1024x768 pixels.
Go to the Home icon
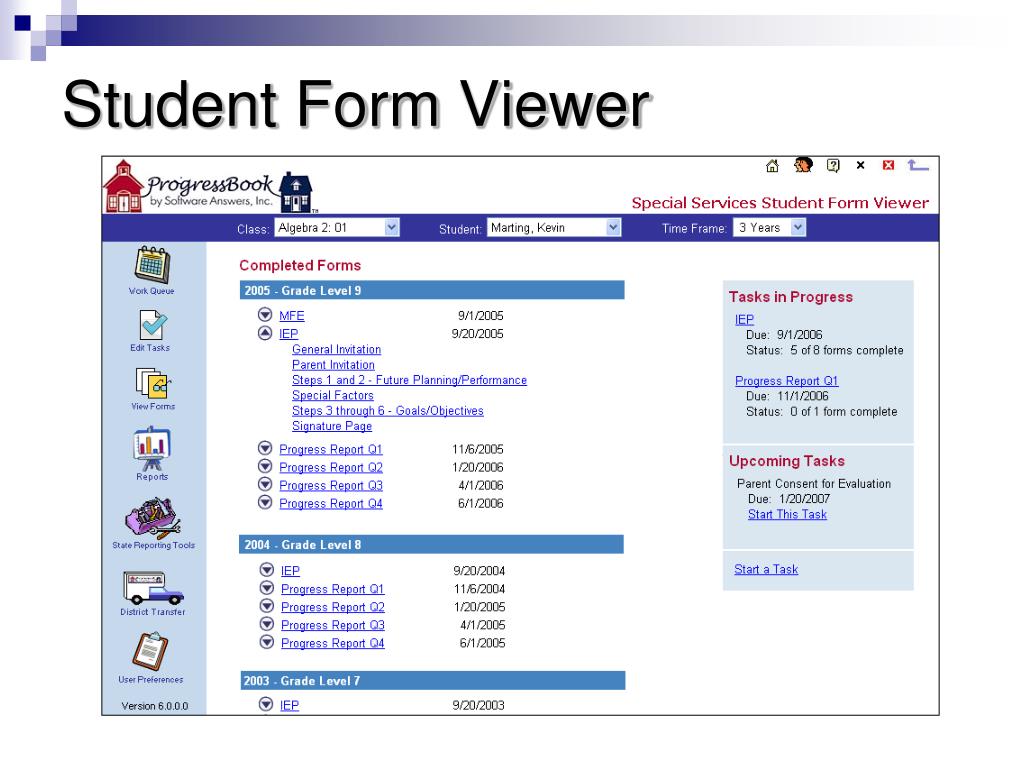pyautogui.click(x=772, y=166)
